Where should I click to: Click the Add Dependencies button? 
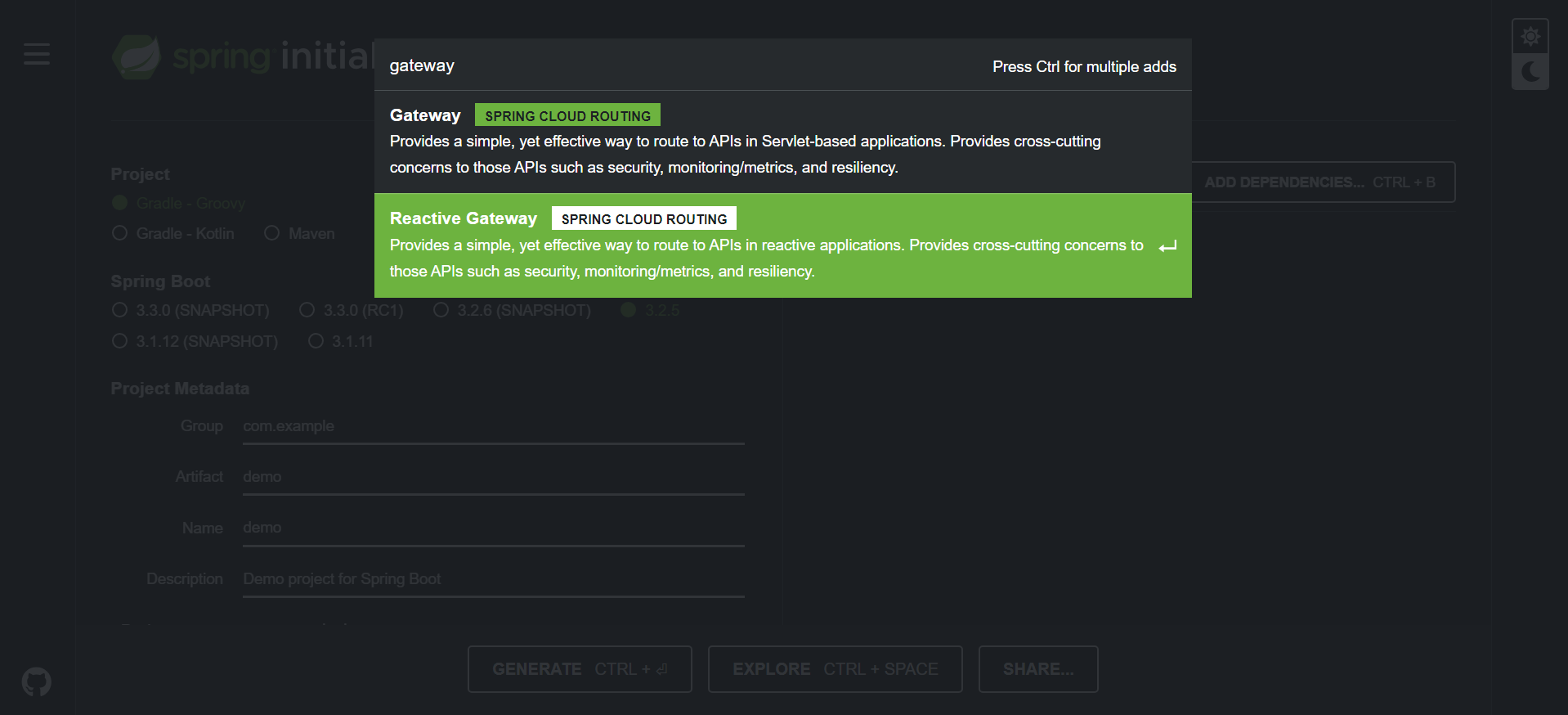1323,182
